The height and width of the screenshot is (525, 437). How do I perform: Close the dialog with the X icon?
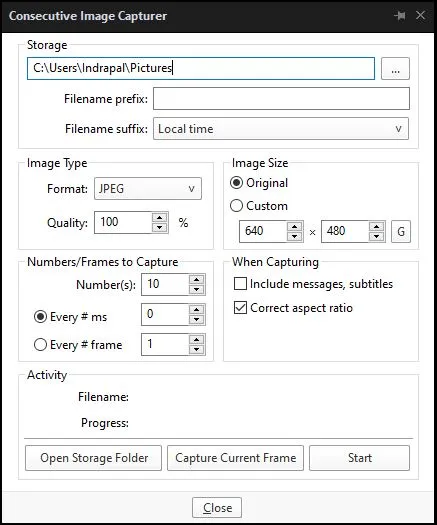[x=421, y=15]
